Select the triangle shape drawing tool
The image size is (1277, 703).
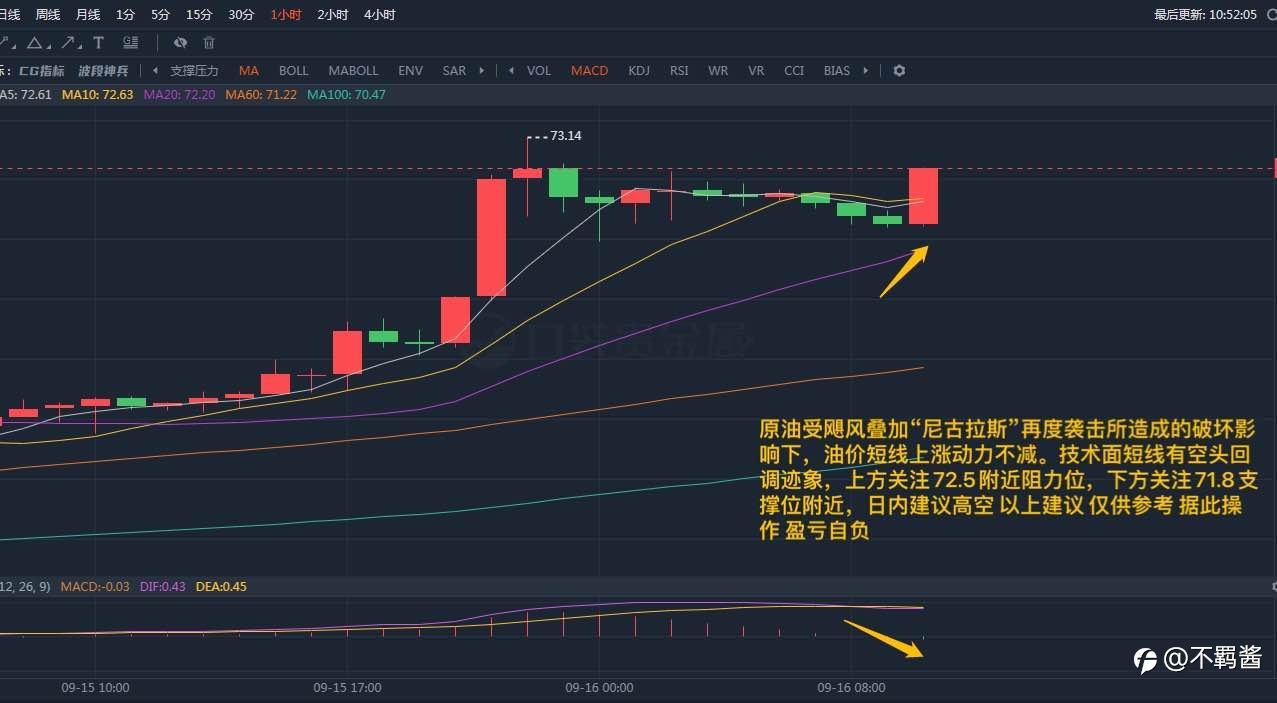coord(35,43)
